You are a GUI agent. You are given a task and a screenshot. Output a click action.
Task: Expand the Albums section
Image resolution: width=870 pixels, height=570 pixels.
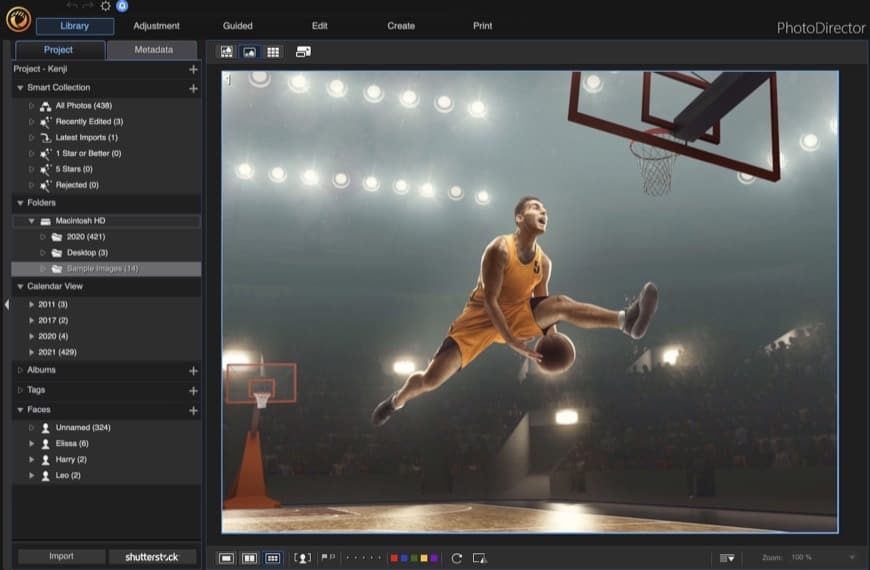[x=20, y=370]
